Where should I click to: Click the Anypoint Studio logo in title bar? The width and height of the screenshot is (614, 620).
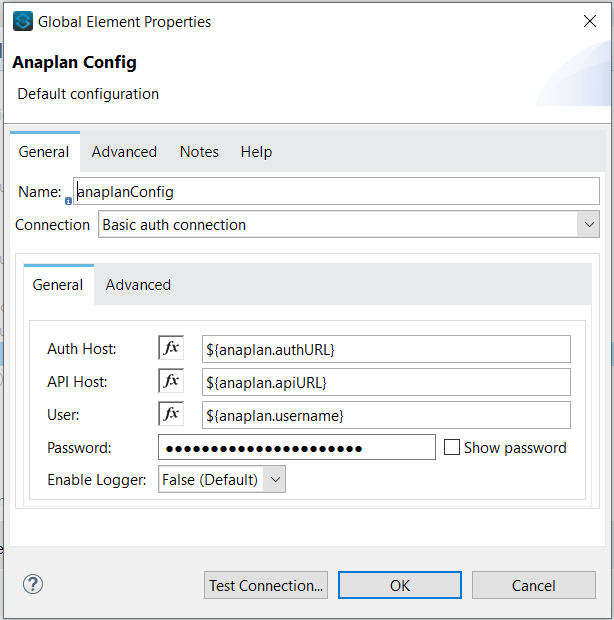[23, 21]
